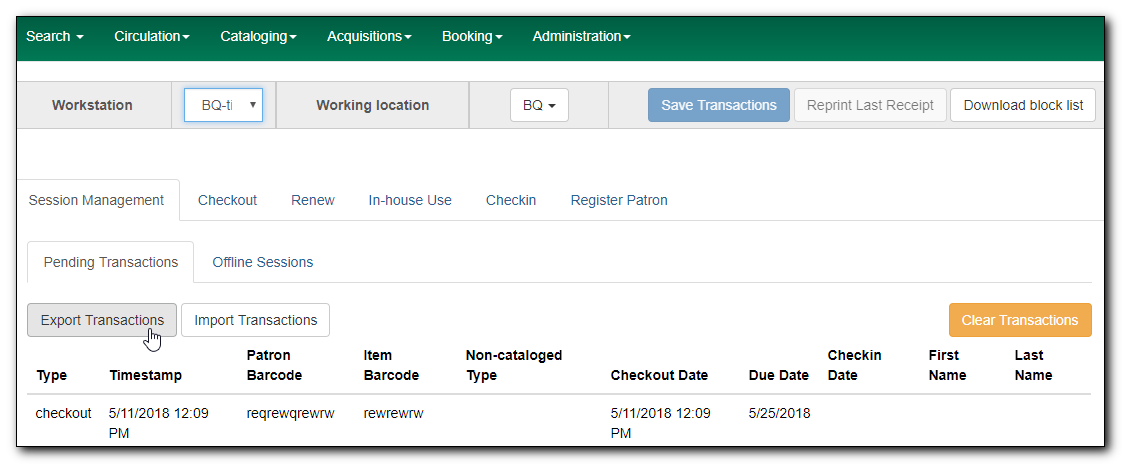The height and width of the screenshot is (464, 1122).
Task: Go to the Checkin tab
Action: tap(511, 200)
